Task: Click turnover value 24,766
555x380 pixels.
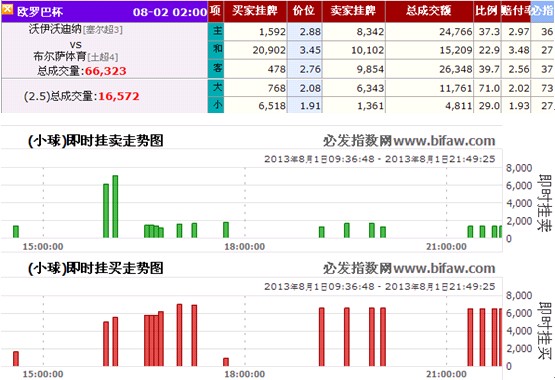Action: coord(456,32)
